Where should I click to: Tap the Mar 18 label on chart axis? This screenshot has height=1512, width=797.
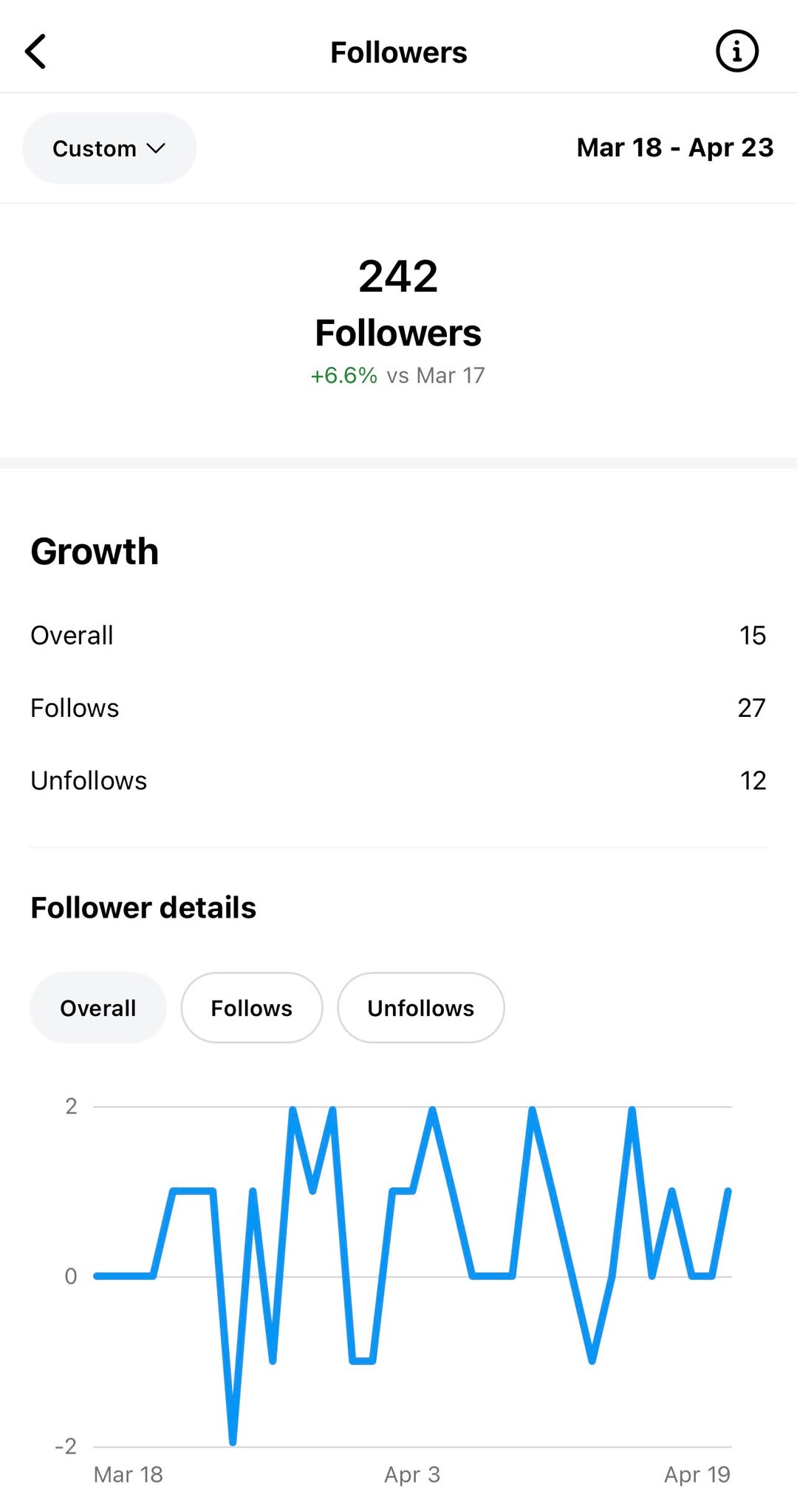(x=129, y=1474)
